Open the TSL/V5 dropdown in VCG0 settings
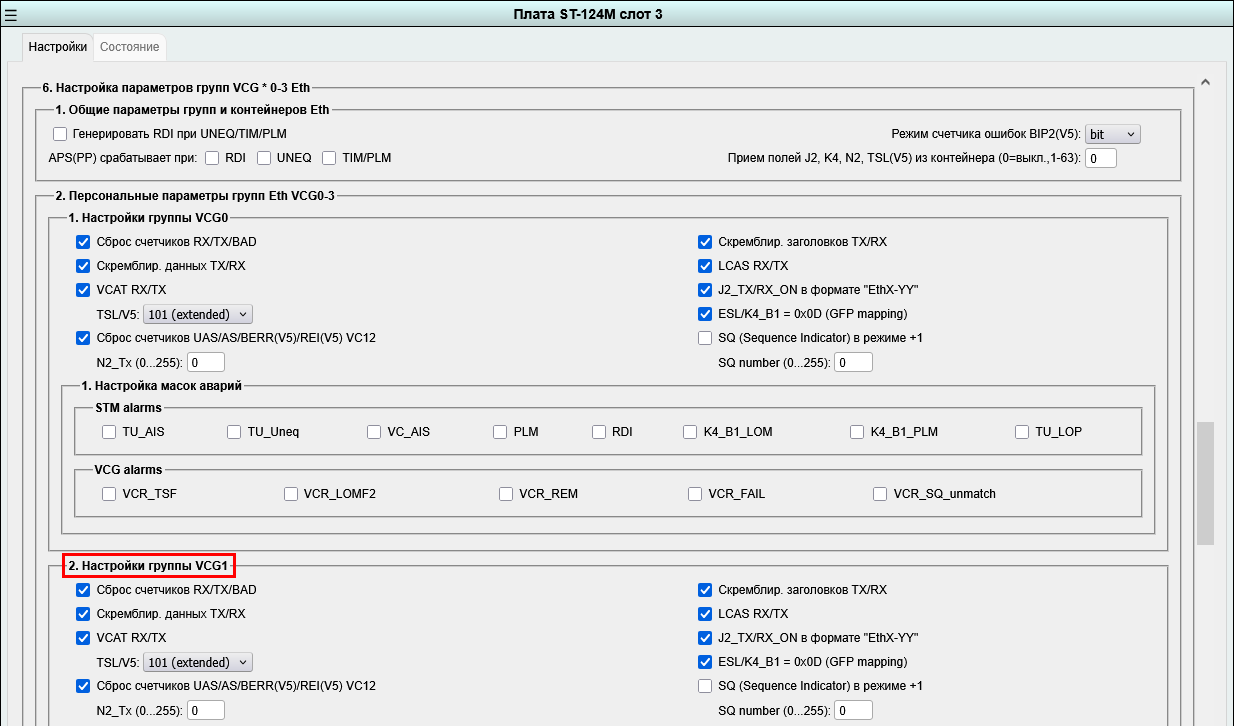Image resolution: width=1234 pixels, height=726 pixels. coord(198,314)
